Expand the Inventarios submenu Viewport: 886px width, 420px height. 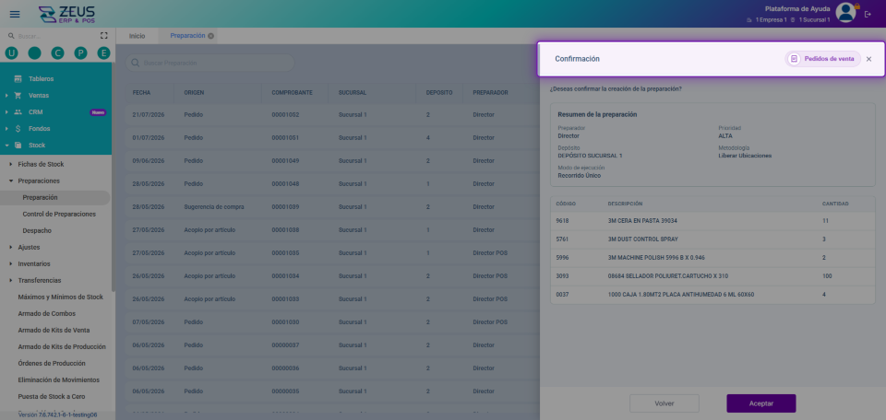(x=11, y=264)
